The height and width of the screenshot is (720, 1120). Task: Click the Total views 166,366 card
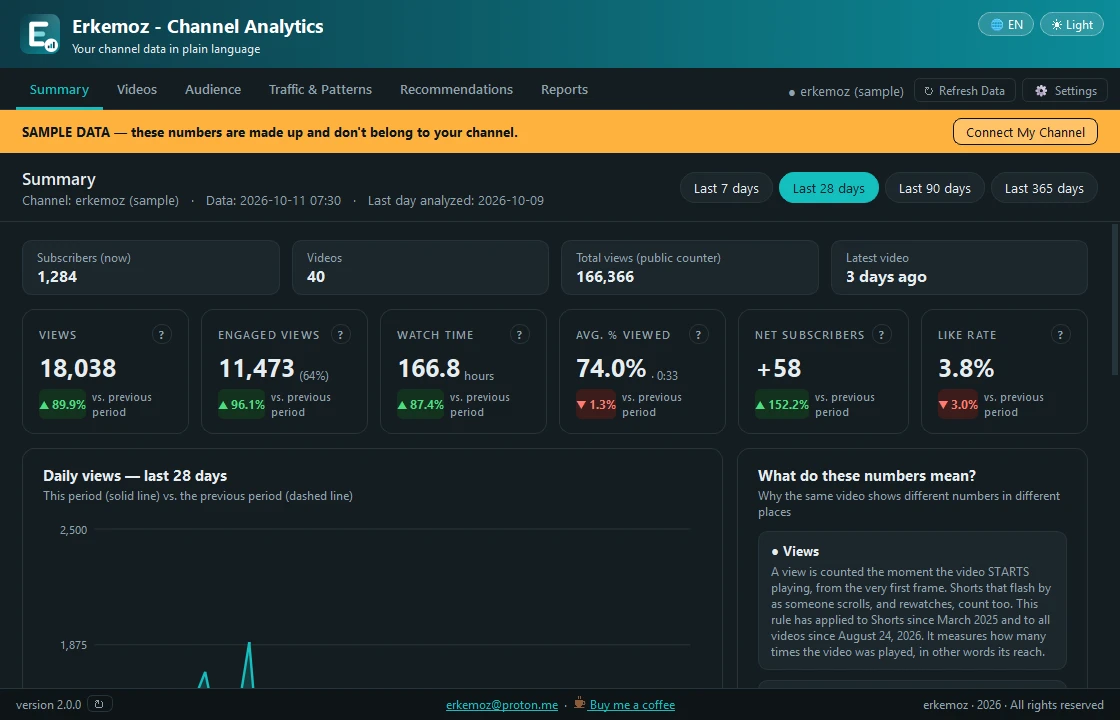[x=689, y=267]
